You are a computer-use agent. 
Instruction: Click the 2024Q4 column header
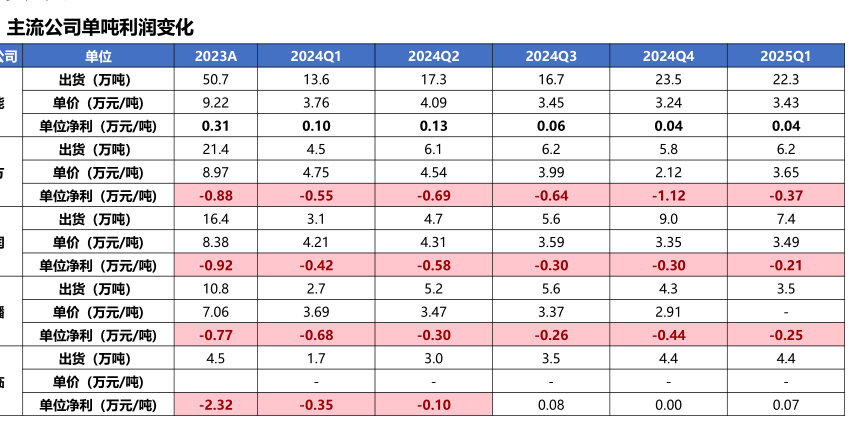[x=668, y=56]
